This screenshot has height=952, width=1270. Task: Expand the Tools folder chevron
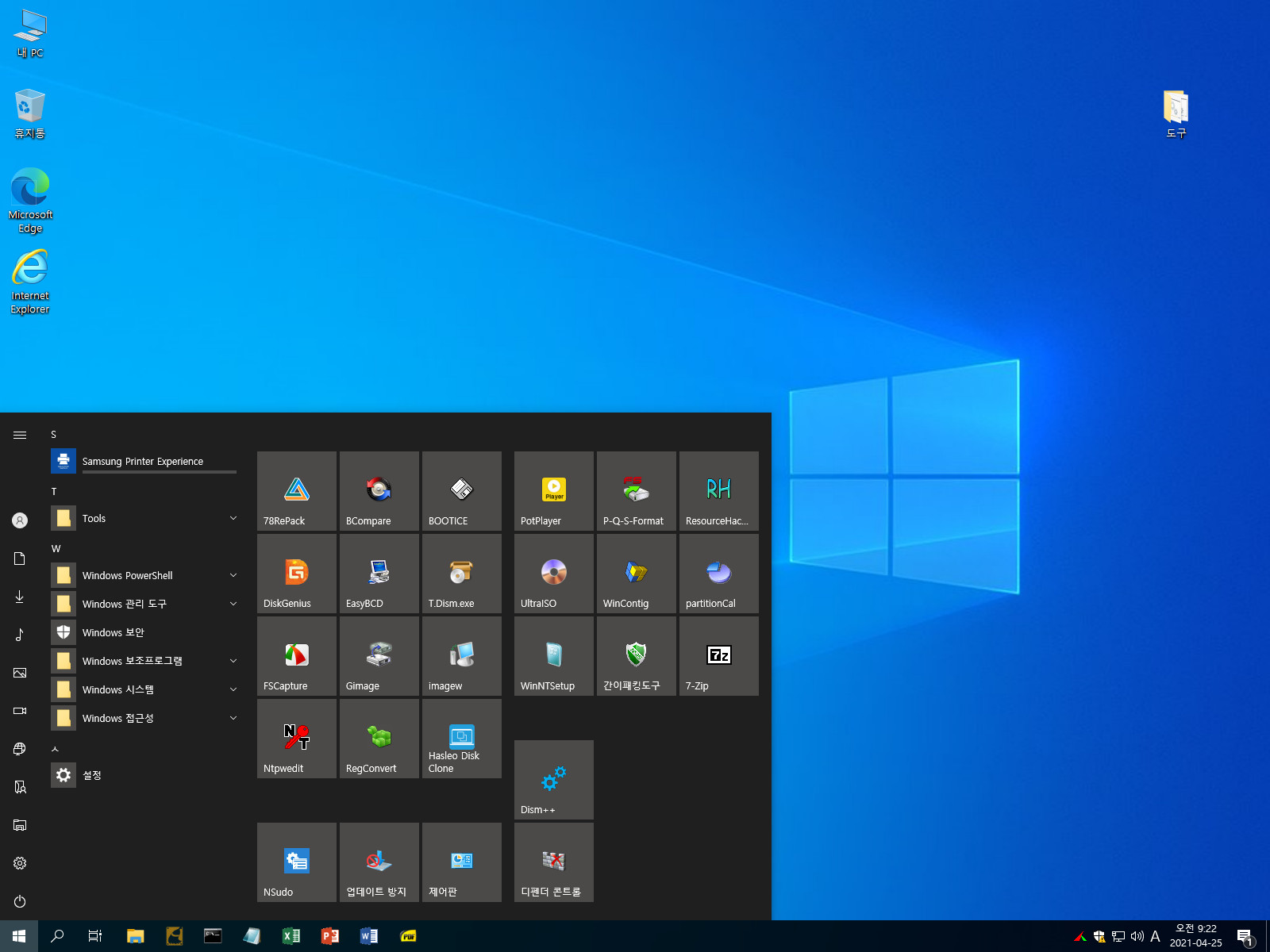[x=233, y=518]
